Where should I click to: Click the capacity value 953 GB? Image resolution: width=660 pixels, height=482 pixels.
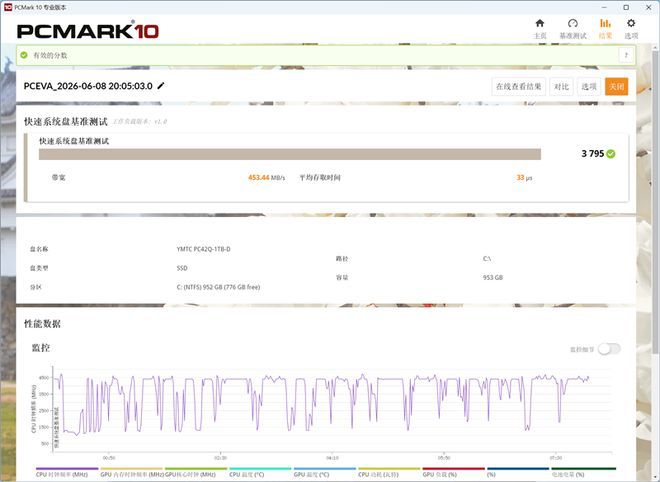tap(492, 277)
